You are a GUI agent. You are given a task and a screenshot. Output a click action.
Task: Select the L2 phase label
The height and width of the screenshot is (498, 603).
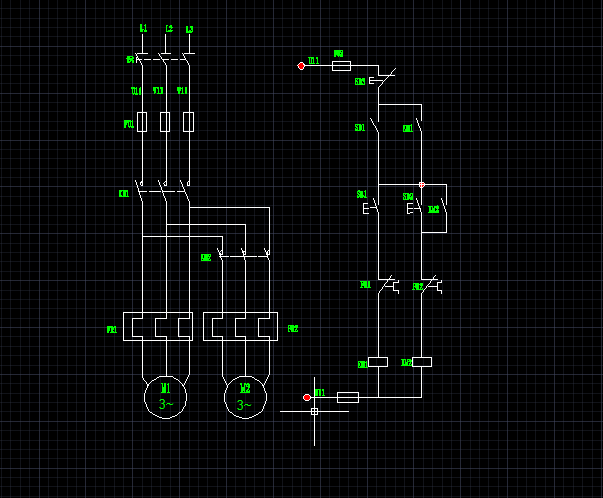pyautogui.click(x=169, y=29)
